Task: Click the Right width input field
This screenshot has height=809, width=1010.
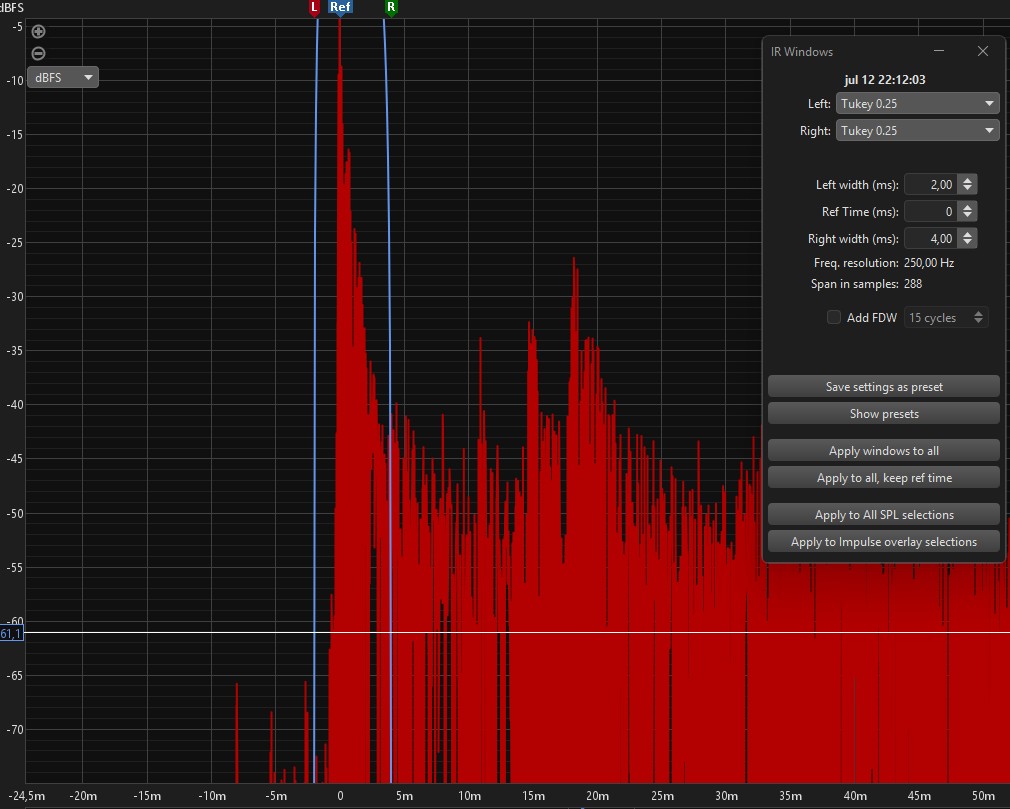Action: 930,239
